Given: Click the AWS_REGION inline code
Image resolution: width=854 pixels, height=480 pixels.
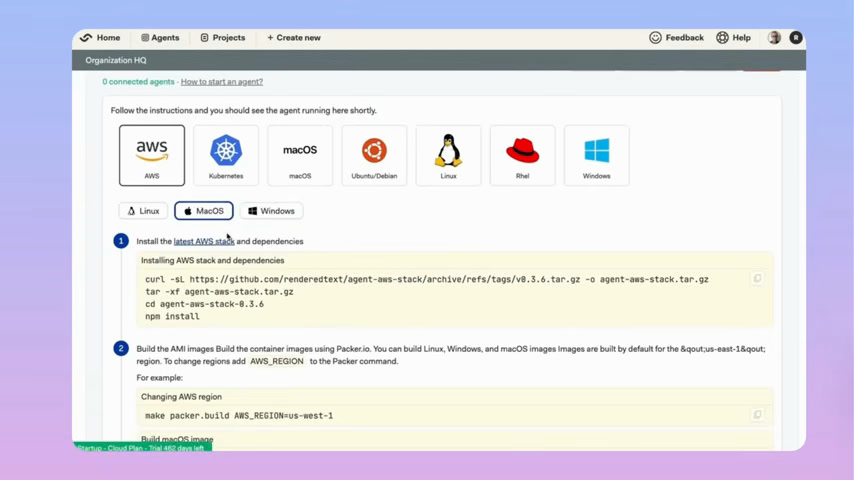Looking at the screenshot, I should click(277, 361).
